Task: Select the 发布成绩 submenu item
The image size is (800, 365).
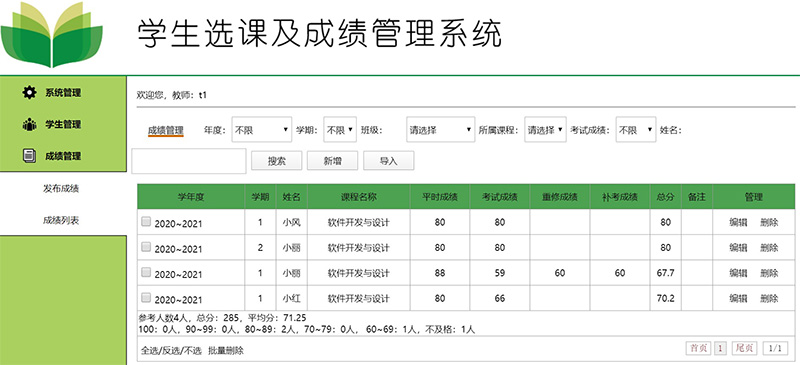Action: 61,189
